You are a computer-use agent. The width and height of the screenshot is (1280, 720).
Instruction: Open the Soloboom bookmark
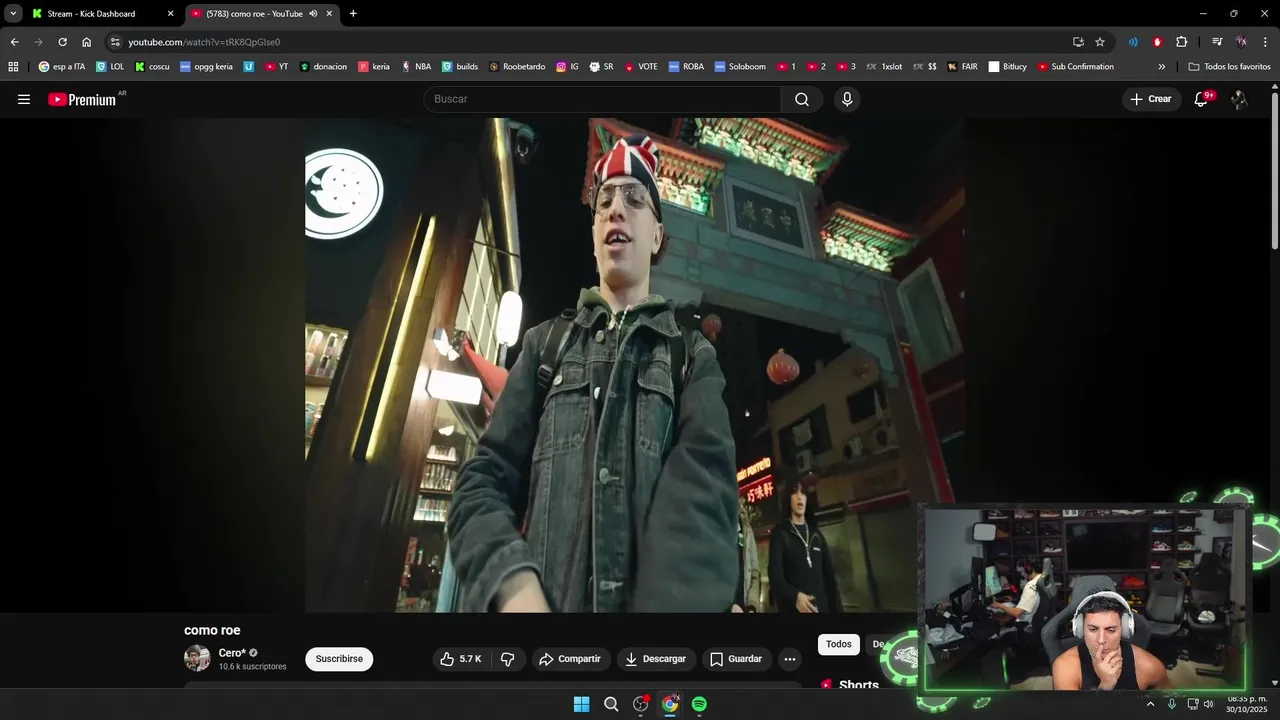(740, 67)
